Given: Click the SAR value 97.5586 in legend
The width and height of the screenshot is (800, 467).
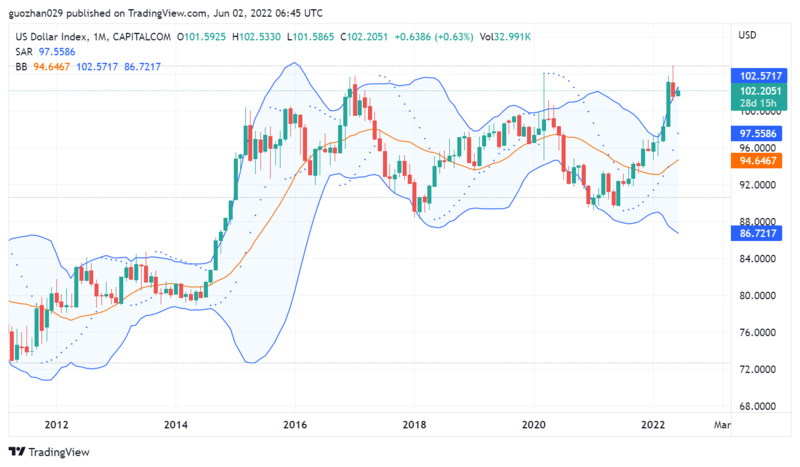Looking at the screenshot, I should [57, 52].
